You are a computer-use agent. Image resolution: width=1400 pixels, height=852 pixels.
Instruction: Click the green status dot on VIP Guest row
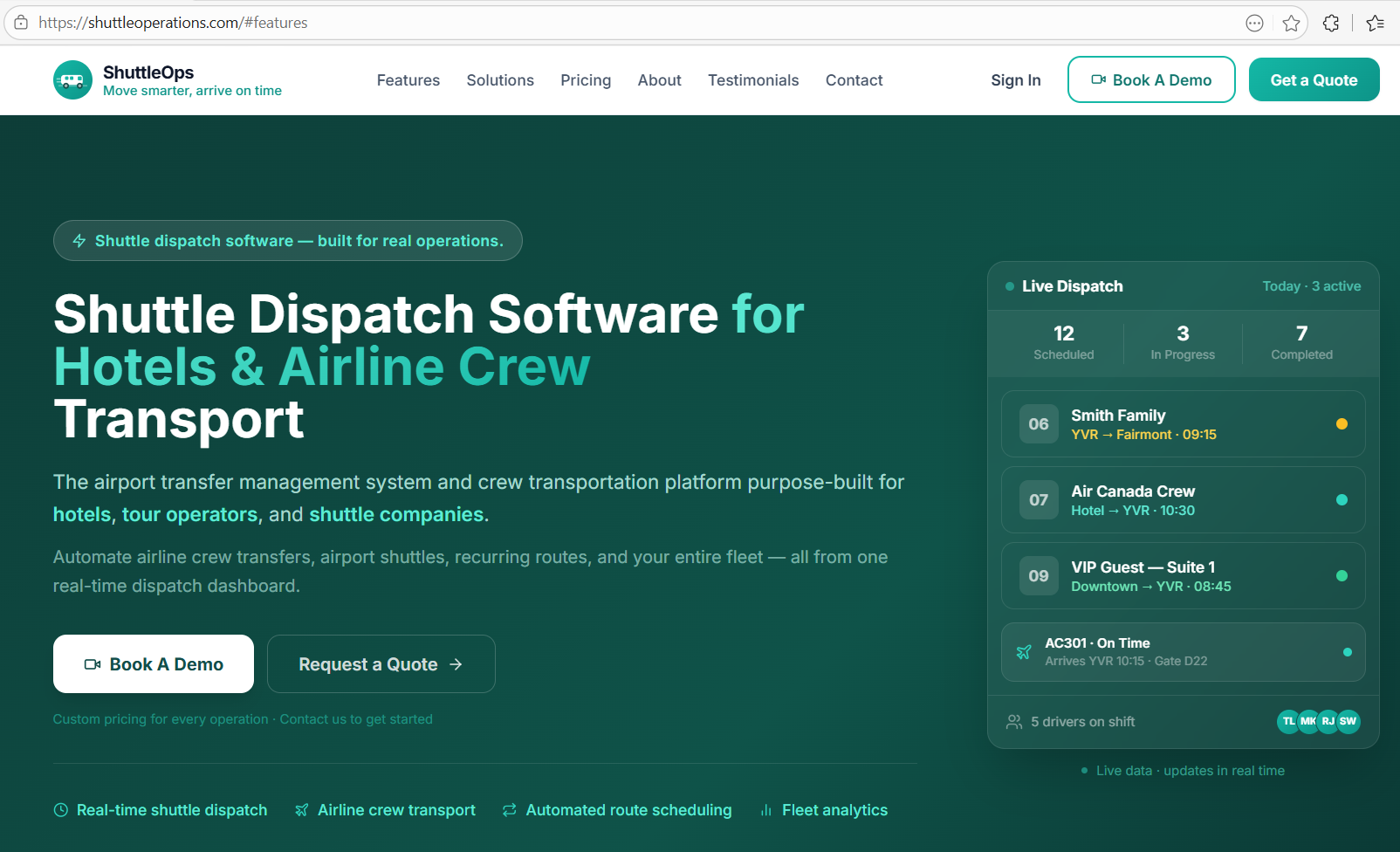click(x=1342, y=576)
